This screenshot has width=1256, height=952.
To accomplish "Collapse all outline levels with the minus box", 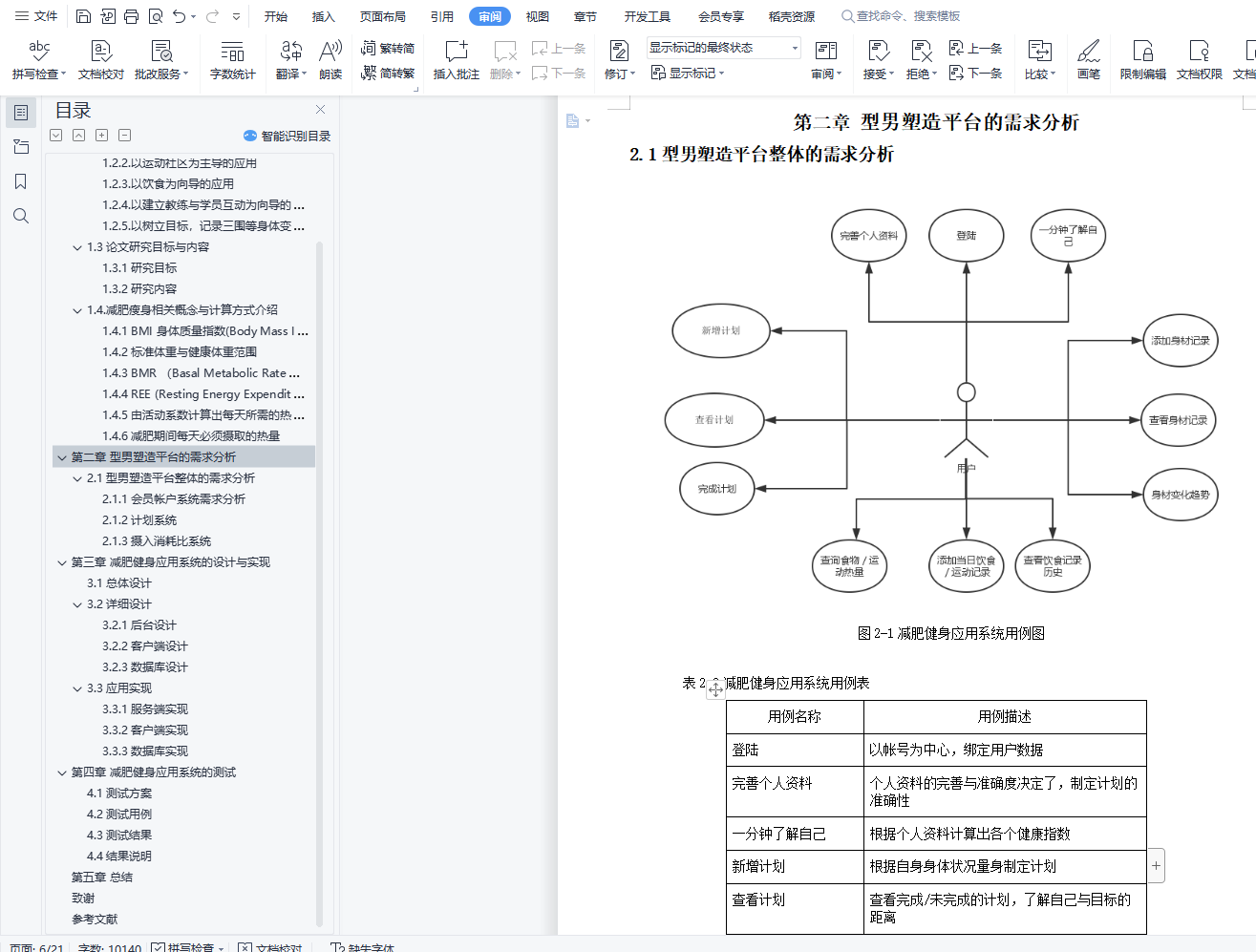I will coord(125,136).
